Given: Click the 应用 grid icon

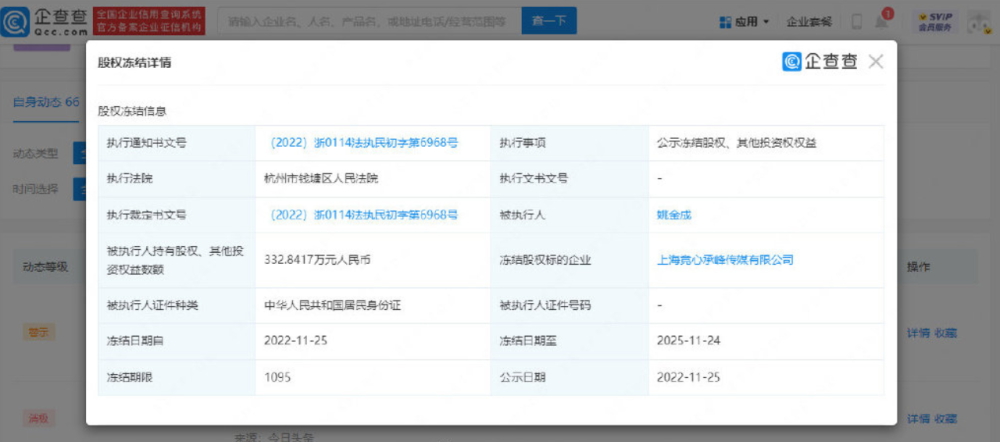Looking at the screenshot, I should 726,21.
